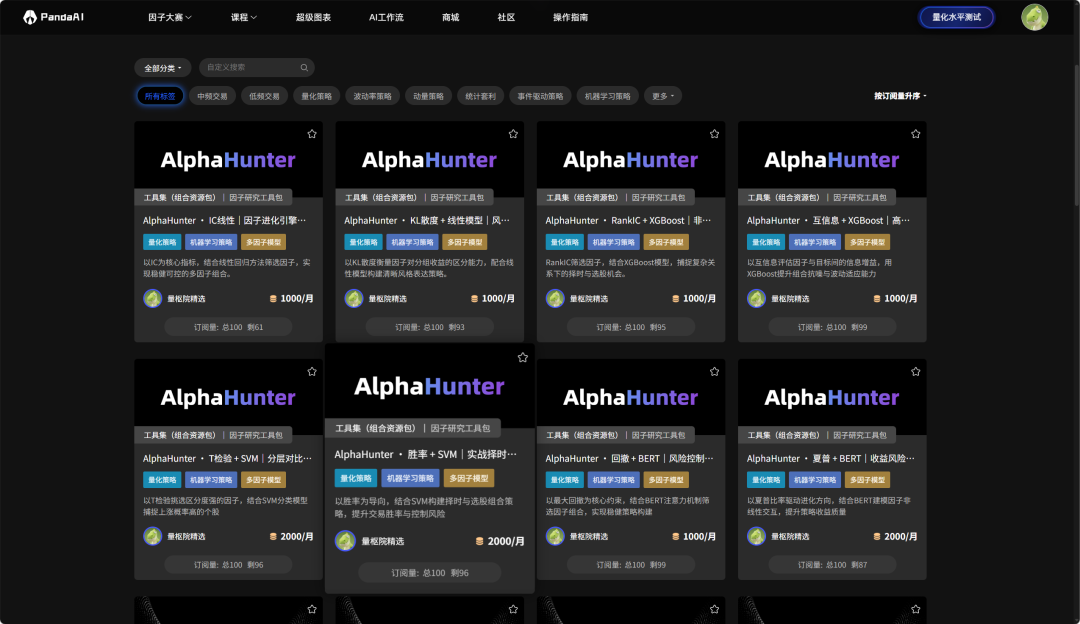The height and width of the screenshot is (624, 1080).
Task: Select the 所有标签 filter tag
Action: point(160,96)
